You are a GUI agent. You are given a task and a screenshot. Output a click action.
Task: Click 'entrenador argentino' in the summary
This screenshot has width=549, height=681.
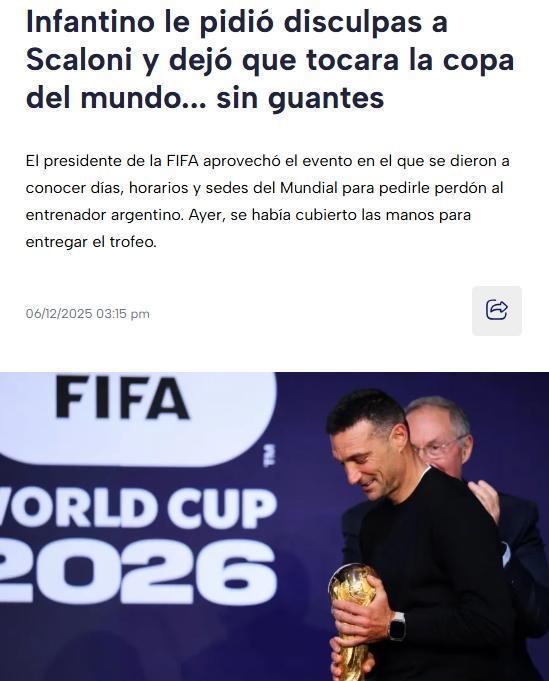pos(104,215)
